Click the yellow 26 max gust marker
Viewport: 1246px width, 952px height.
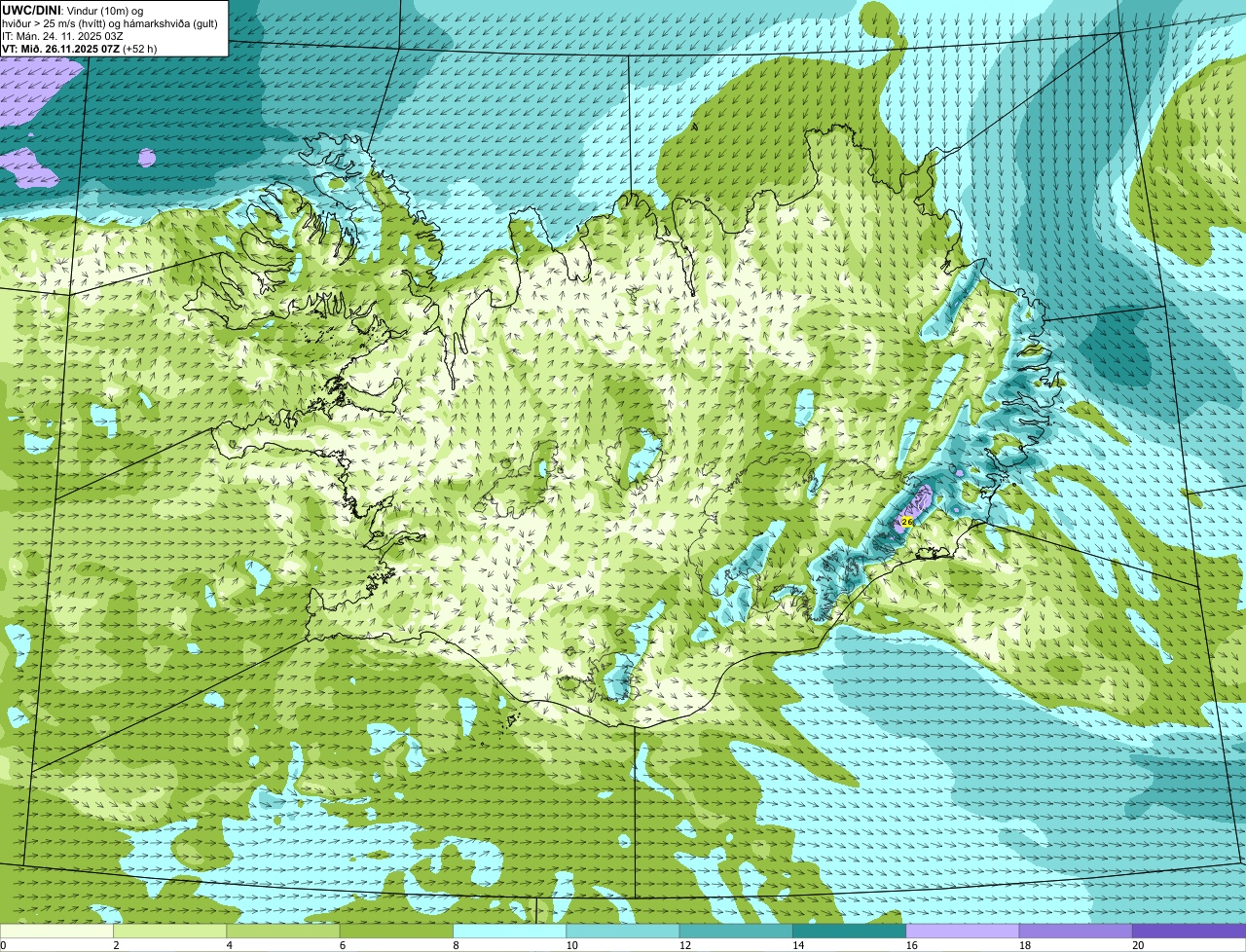click(907, 522)
